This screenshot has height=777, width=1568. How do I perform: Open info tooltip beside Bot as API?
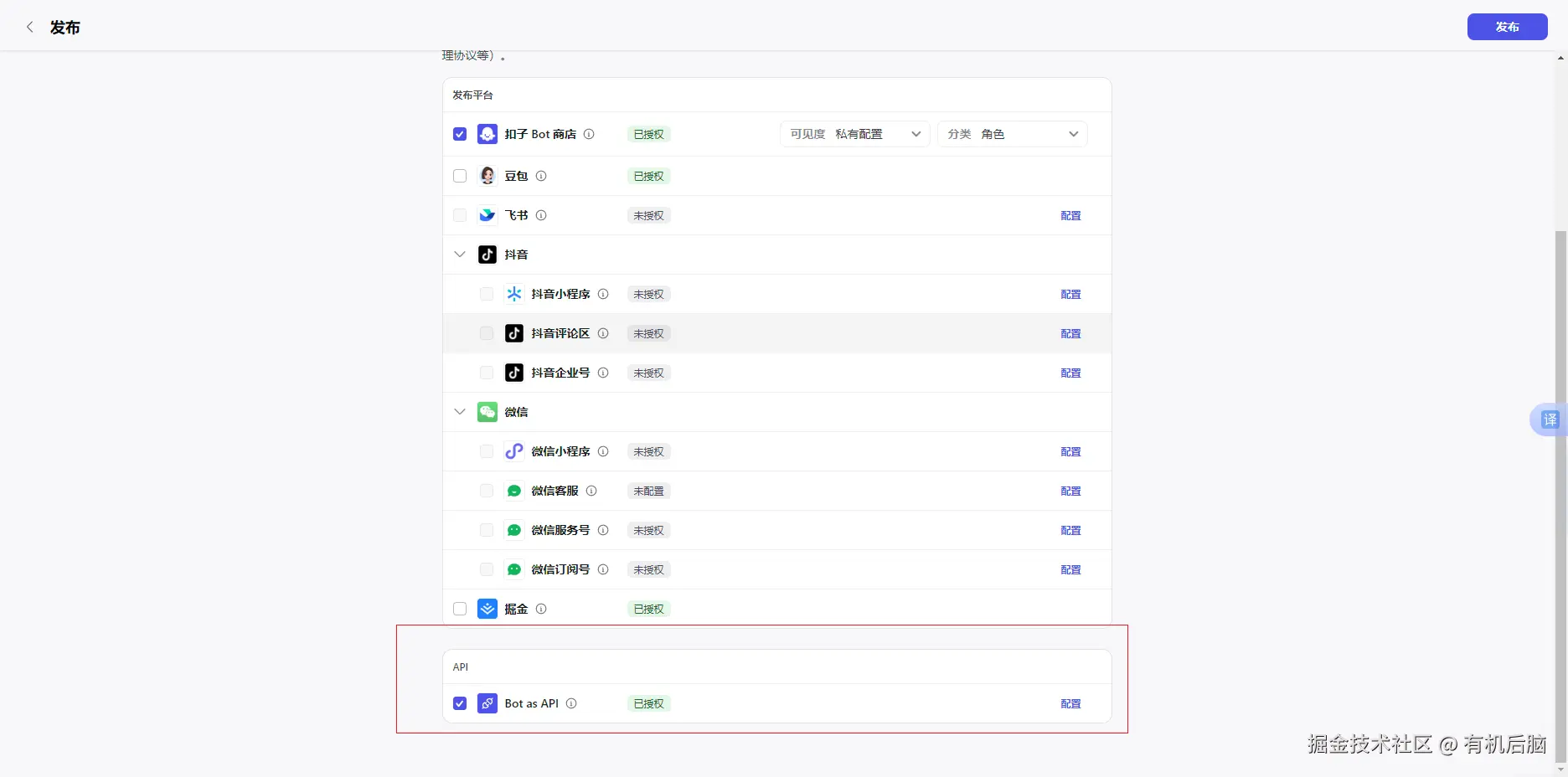pyautogui.click(x=571, y=703)
